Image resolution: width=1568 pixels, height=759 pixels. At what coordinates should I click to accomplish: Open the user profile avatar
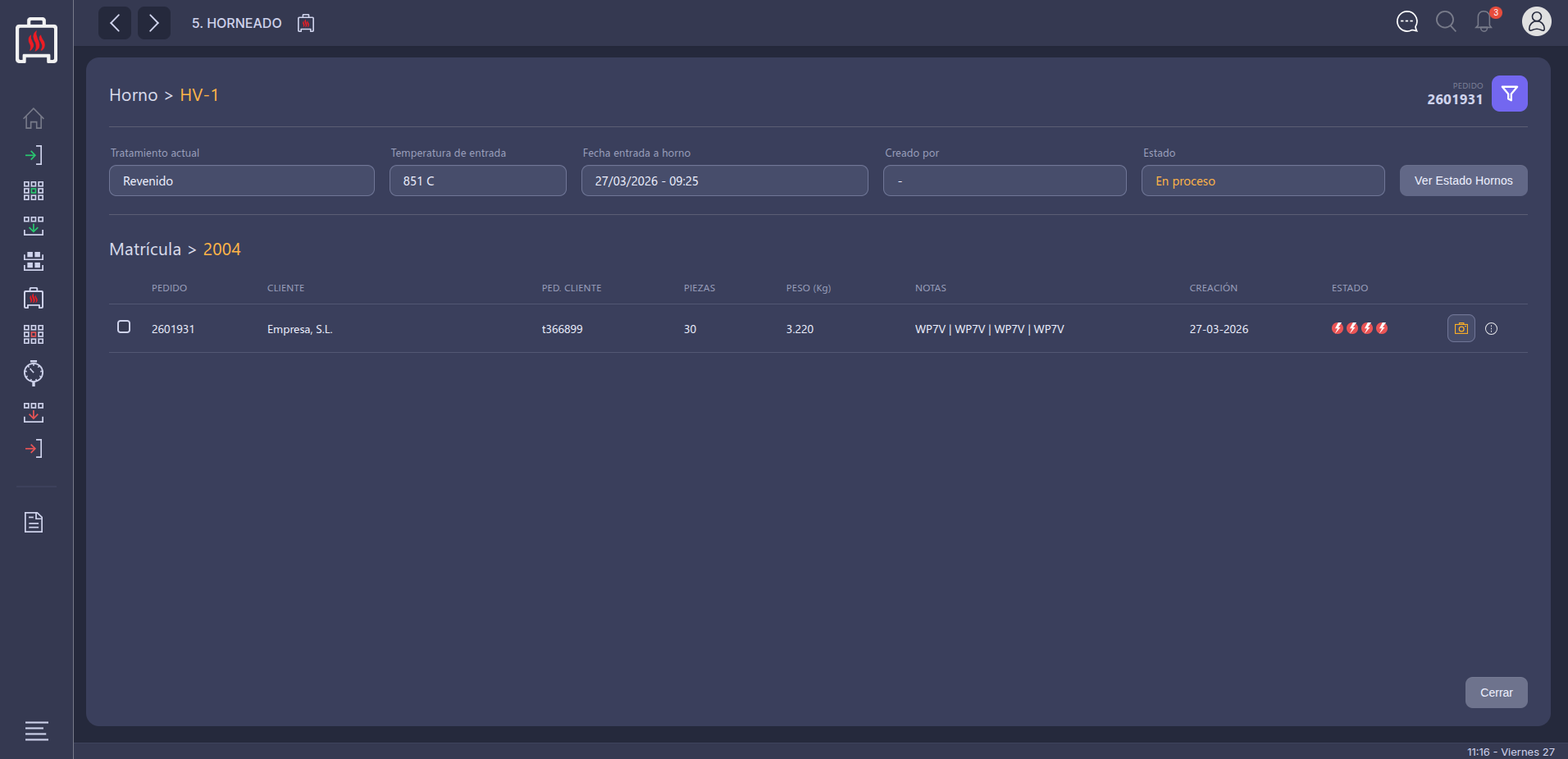pyautogui.click(x=1536, y=22)
